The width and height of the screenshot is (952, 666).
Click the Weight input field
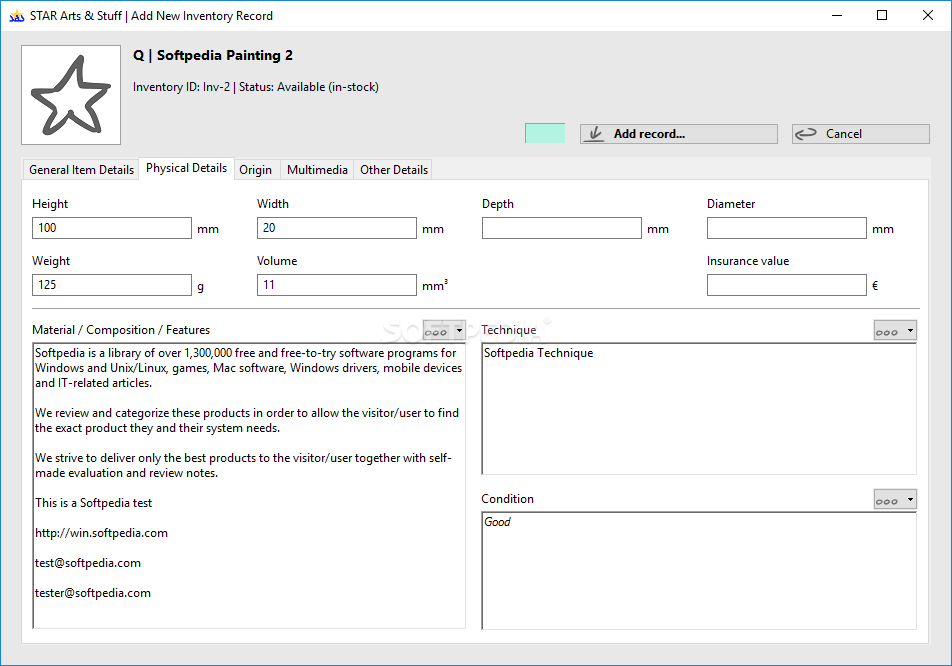click(111, 285)
